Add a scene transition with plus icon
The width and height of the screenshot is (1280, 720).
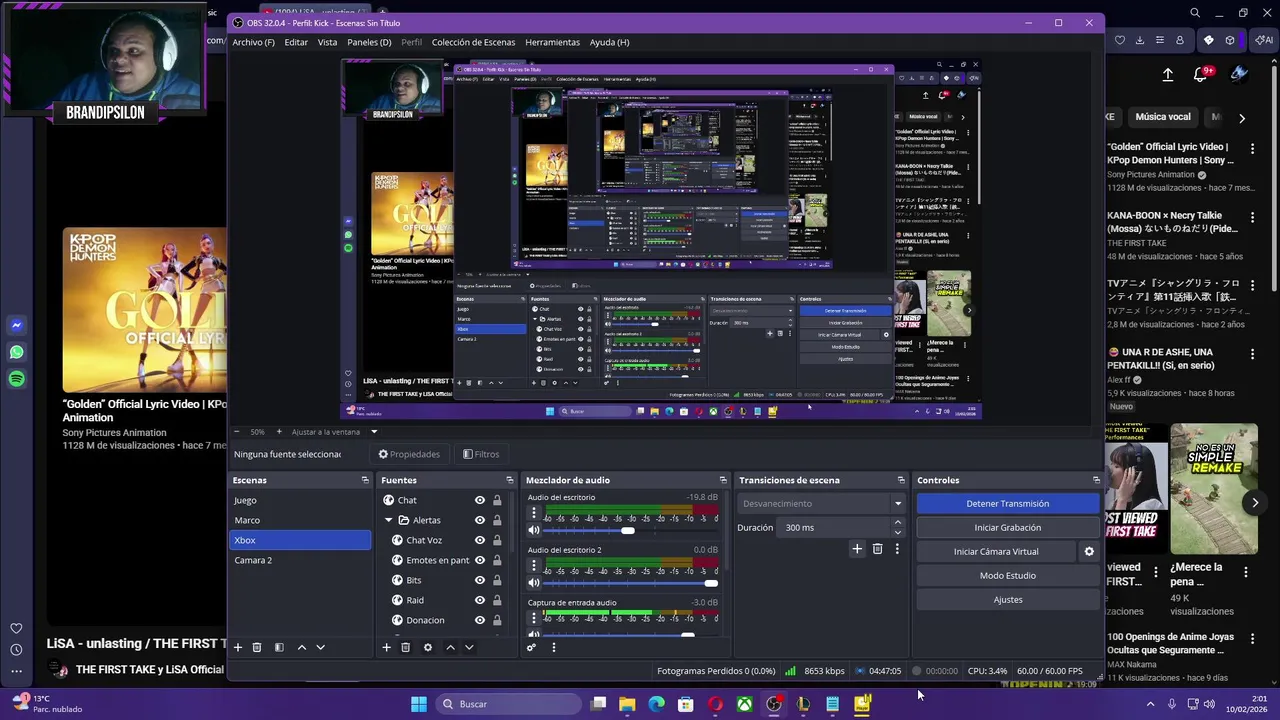(857, 548)
